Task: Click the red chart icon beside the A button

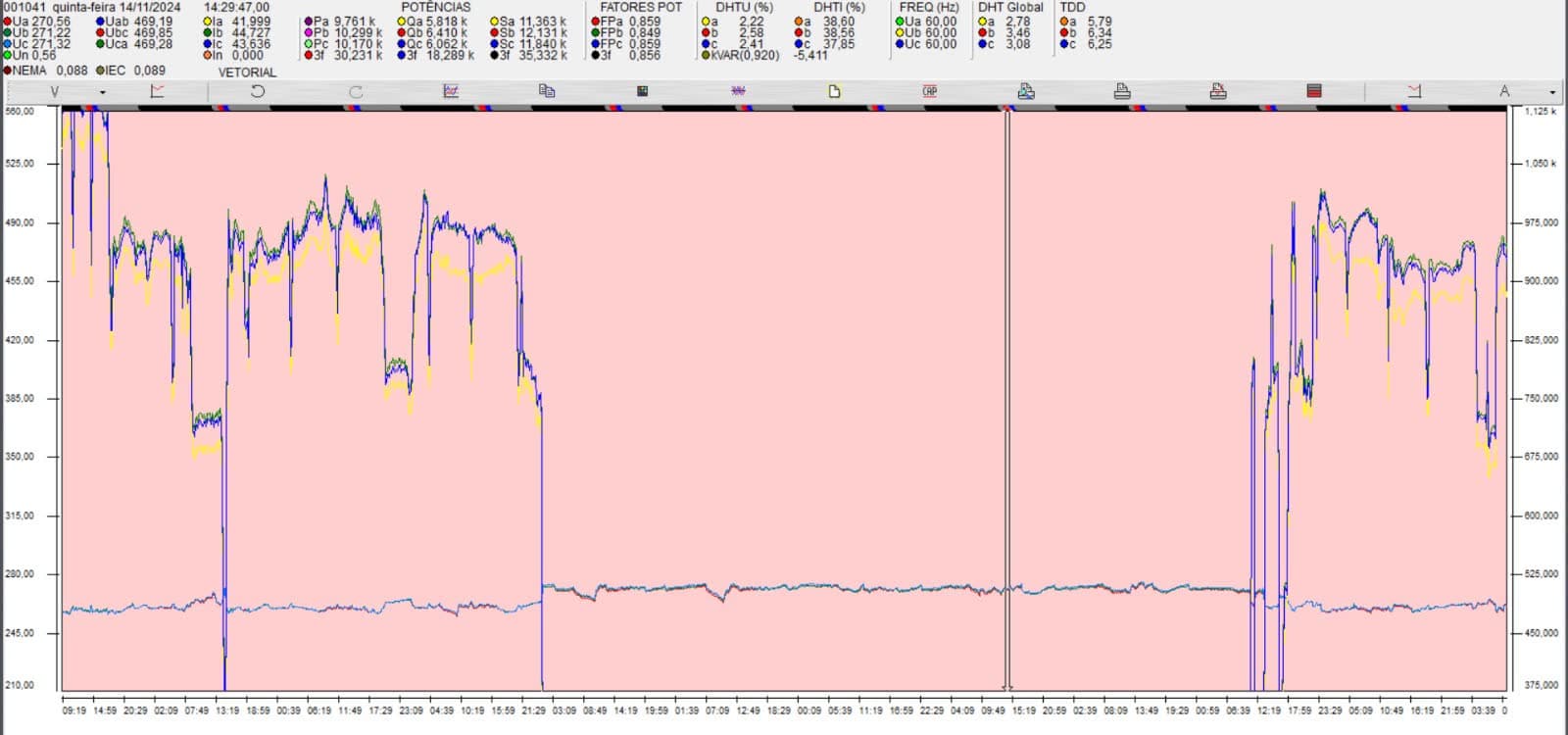Action: click(x=1414, y=91)
